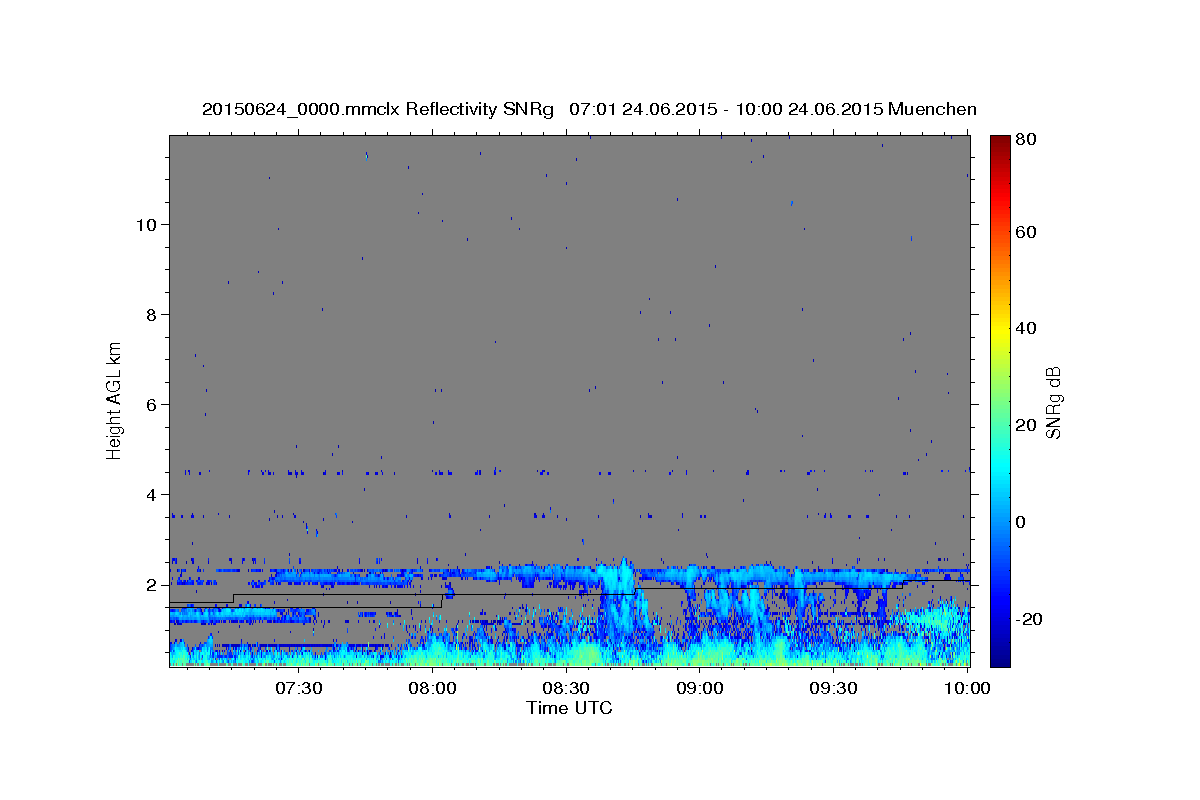Viewport: 1200px width, 800px height.
Task: Select the 08:30 time tick label
Action: [x=567, y=688]
